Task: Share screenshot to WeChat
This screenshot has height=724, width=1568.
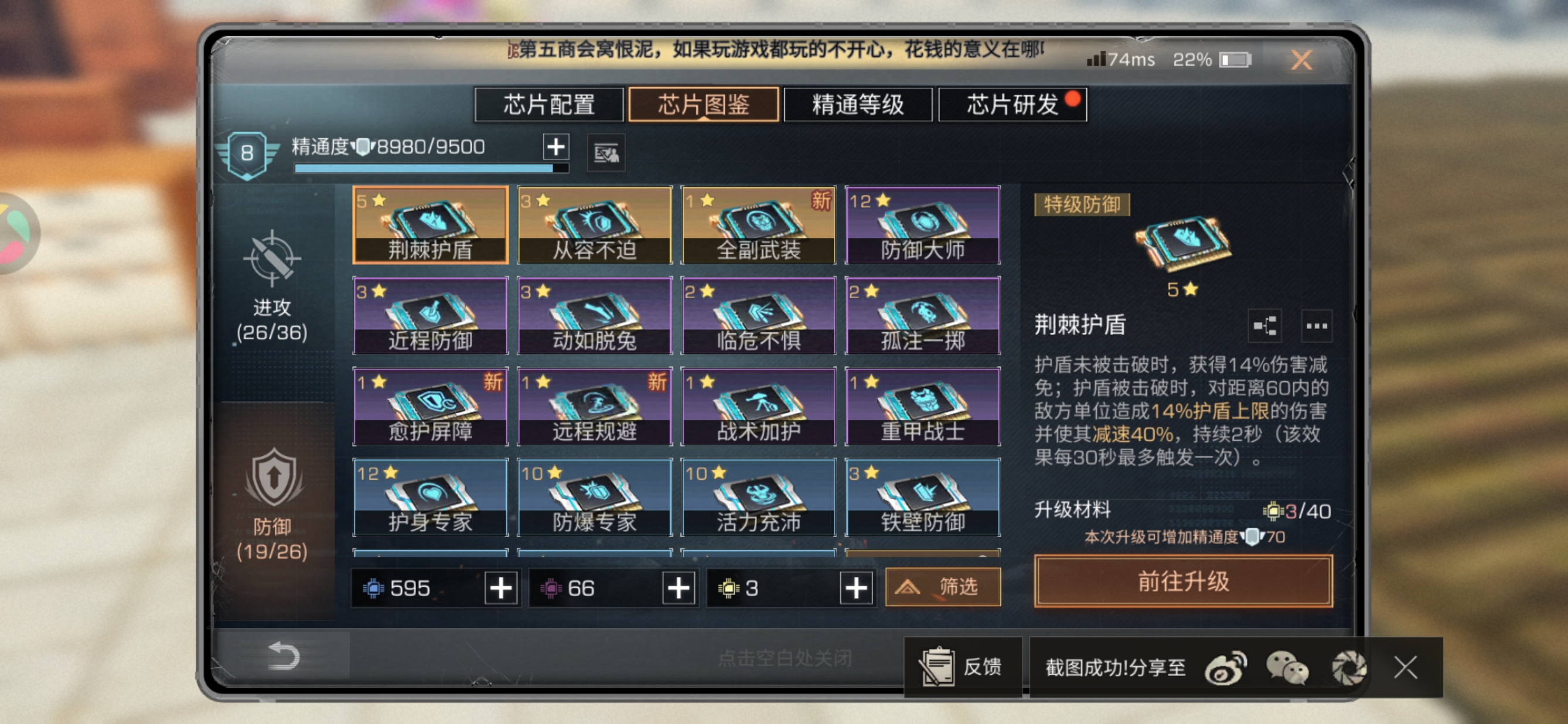Action: (1287, 668)
